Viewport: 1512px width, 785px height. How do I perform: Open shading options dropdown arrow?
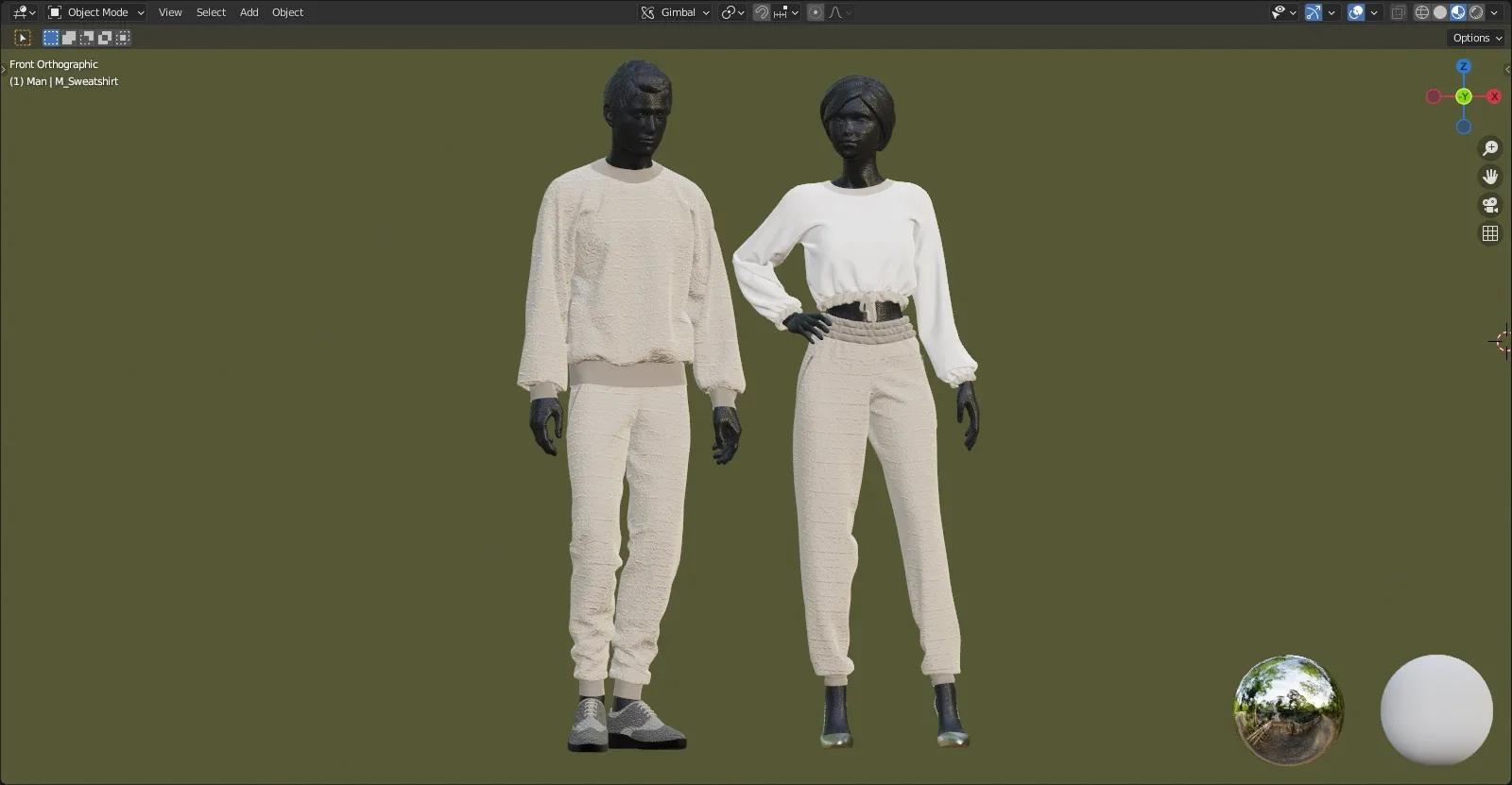pyautogui.click(x=1494, y=12)
